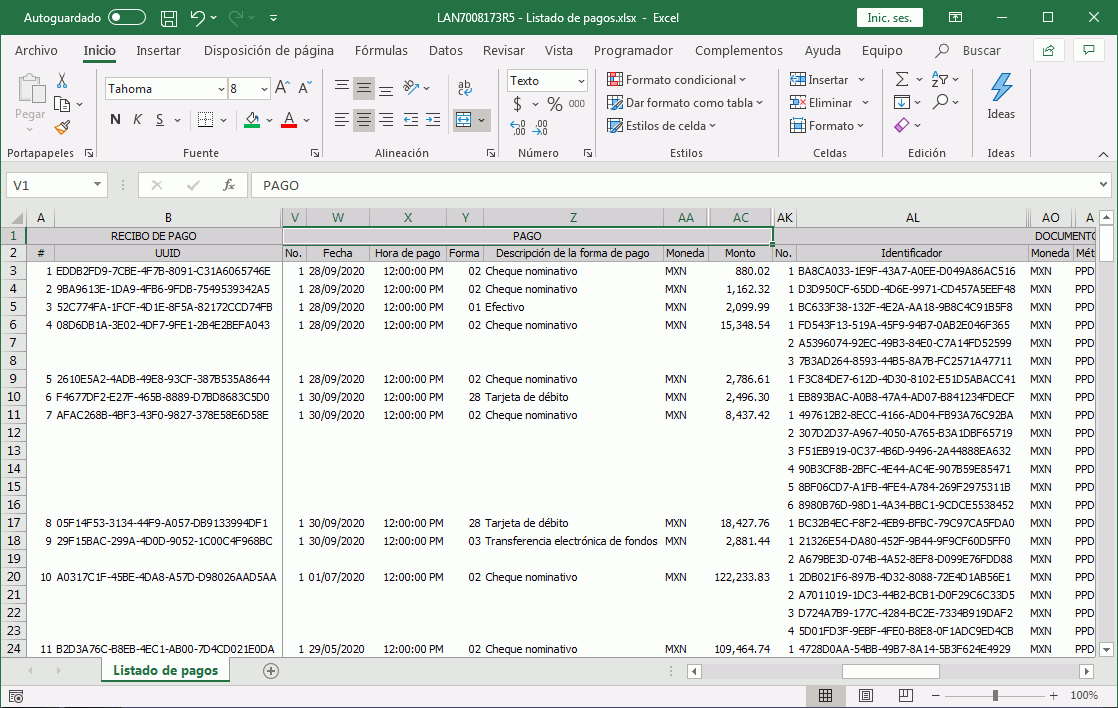Click the Cut scissors icon

[x=62, y=81]
